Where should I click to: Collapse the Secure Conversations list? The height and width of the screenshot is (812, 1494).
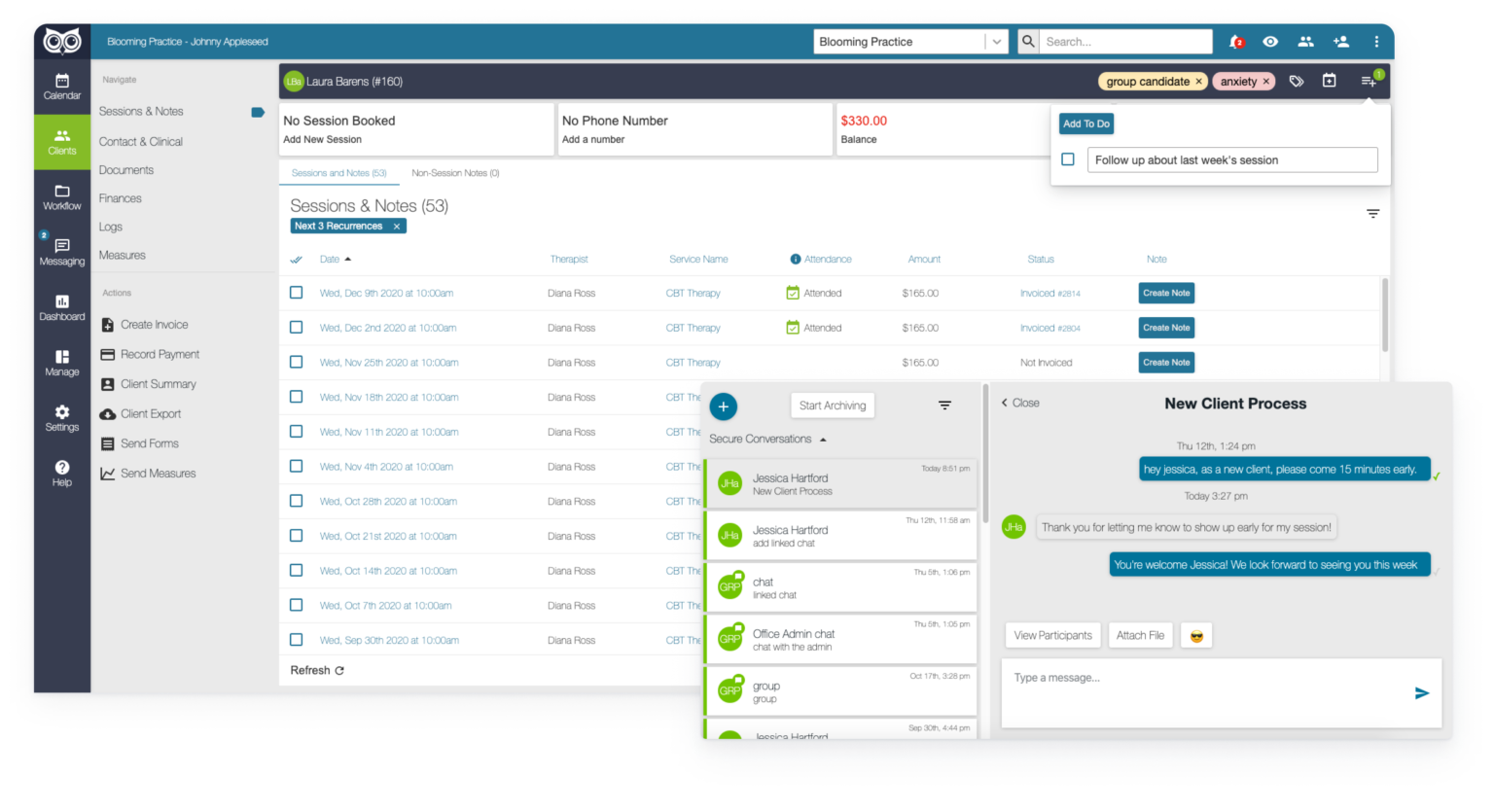point(823,440)
